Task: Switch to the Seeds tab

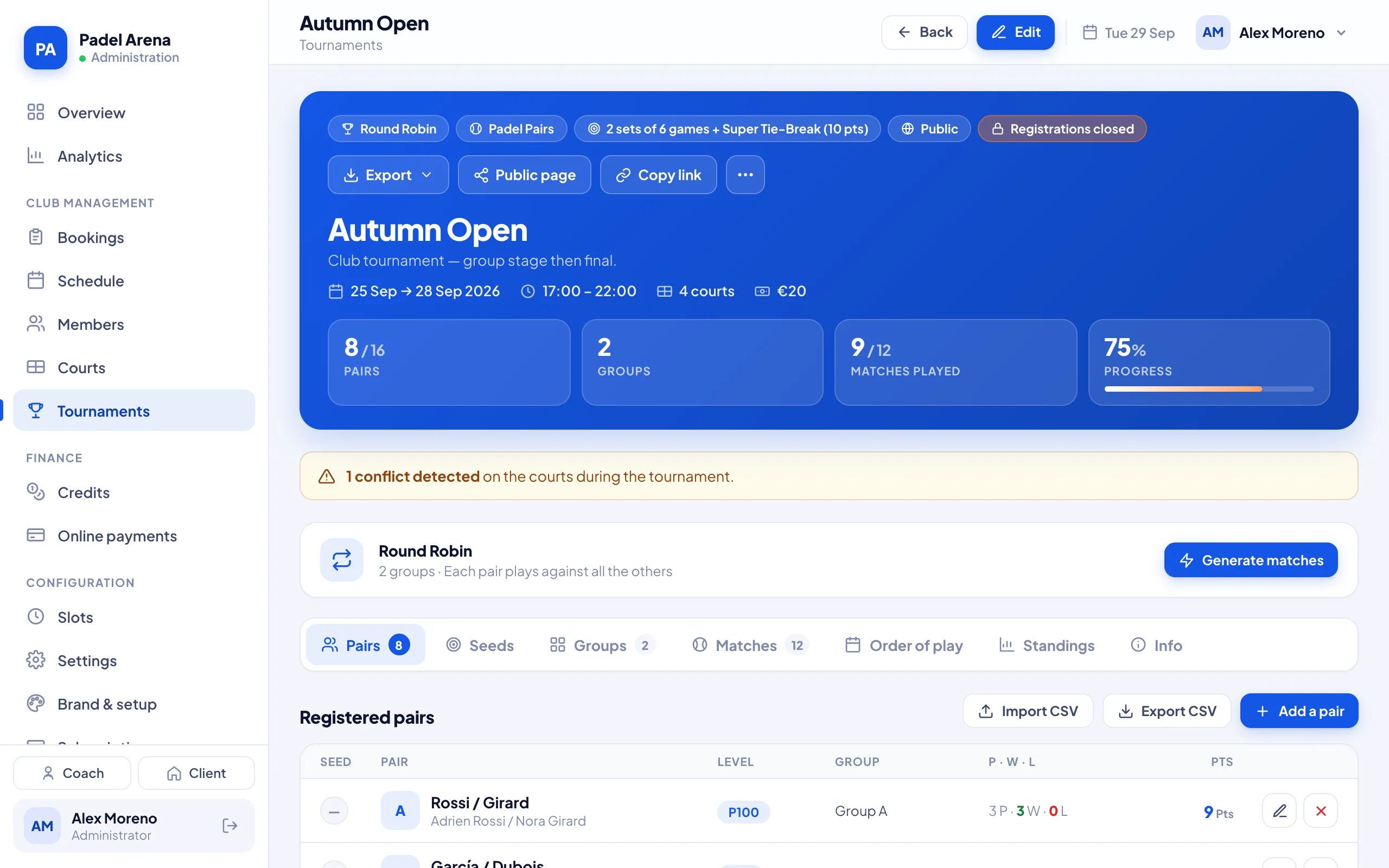Action: click(480, 645)
